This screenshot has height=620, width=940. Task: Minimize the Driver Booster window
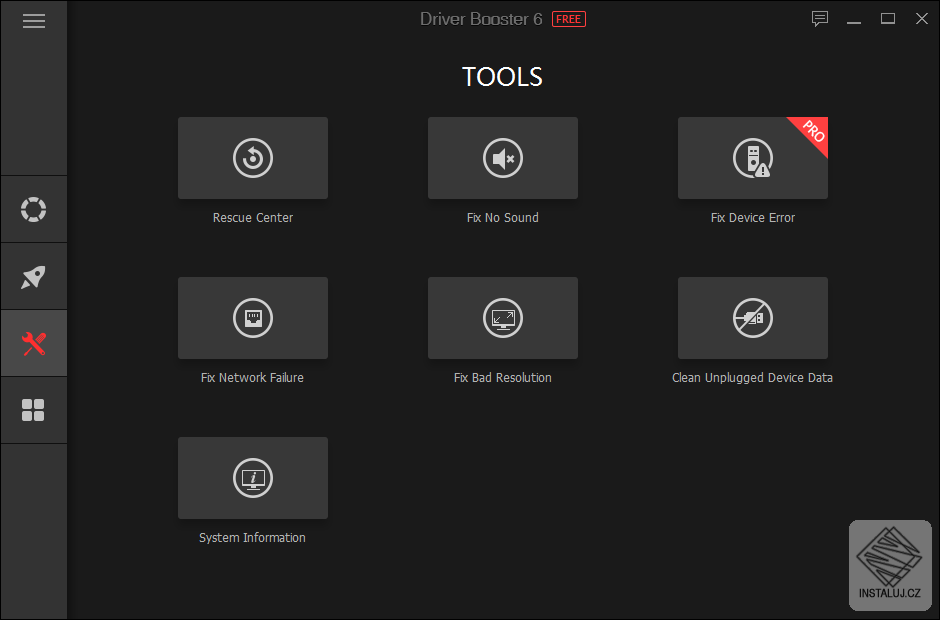click(x=854, y=19)
